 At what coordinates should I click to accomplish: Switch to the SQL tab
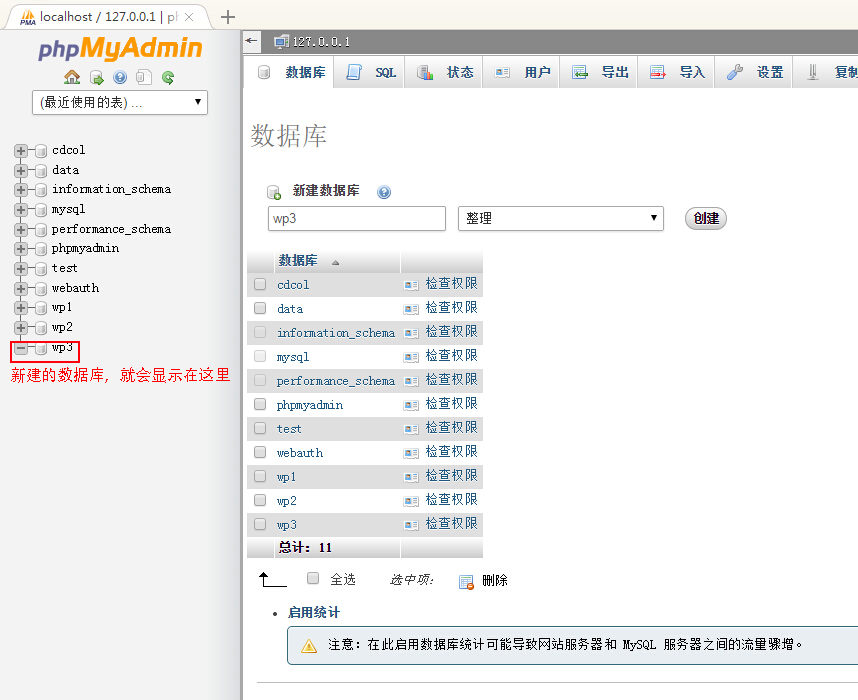pos(368,72)
